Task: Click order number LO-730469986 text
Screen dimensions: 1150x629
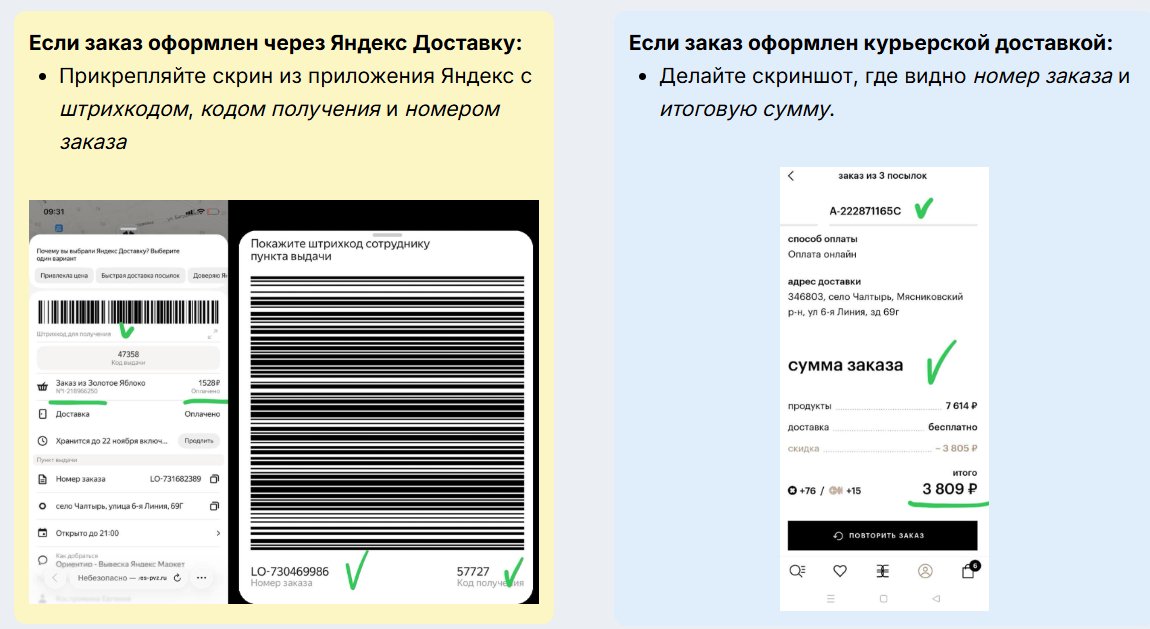Action: 290,571
